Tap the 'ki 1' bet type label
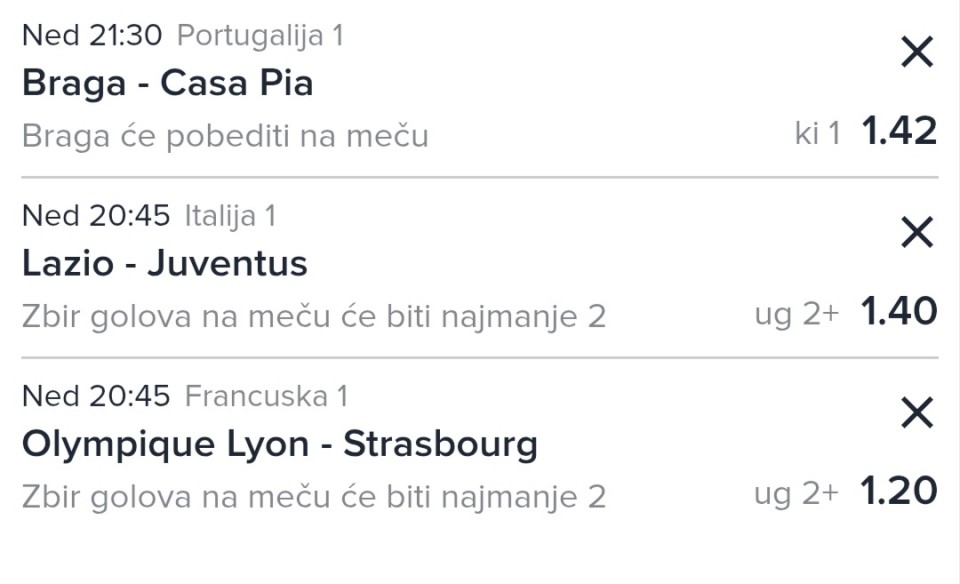The height and width of the screenshot is (584, 960). 817,134
